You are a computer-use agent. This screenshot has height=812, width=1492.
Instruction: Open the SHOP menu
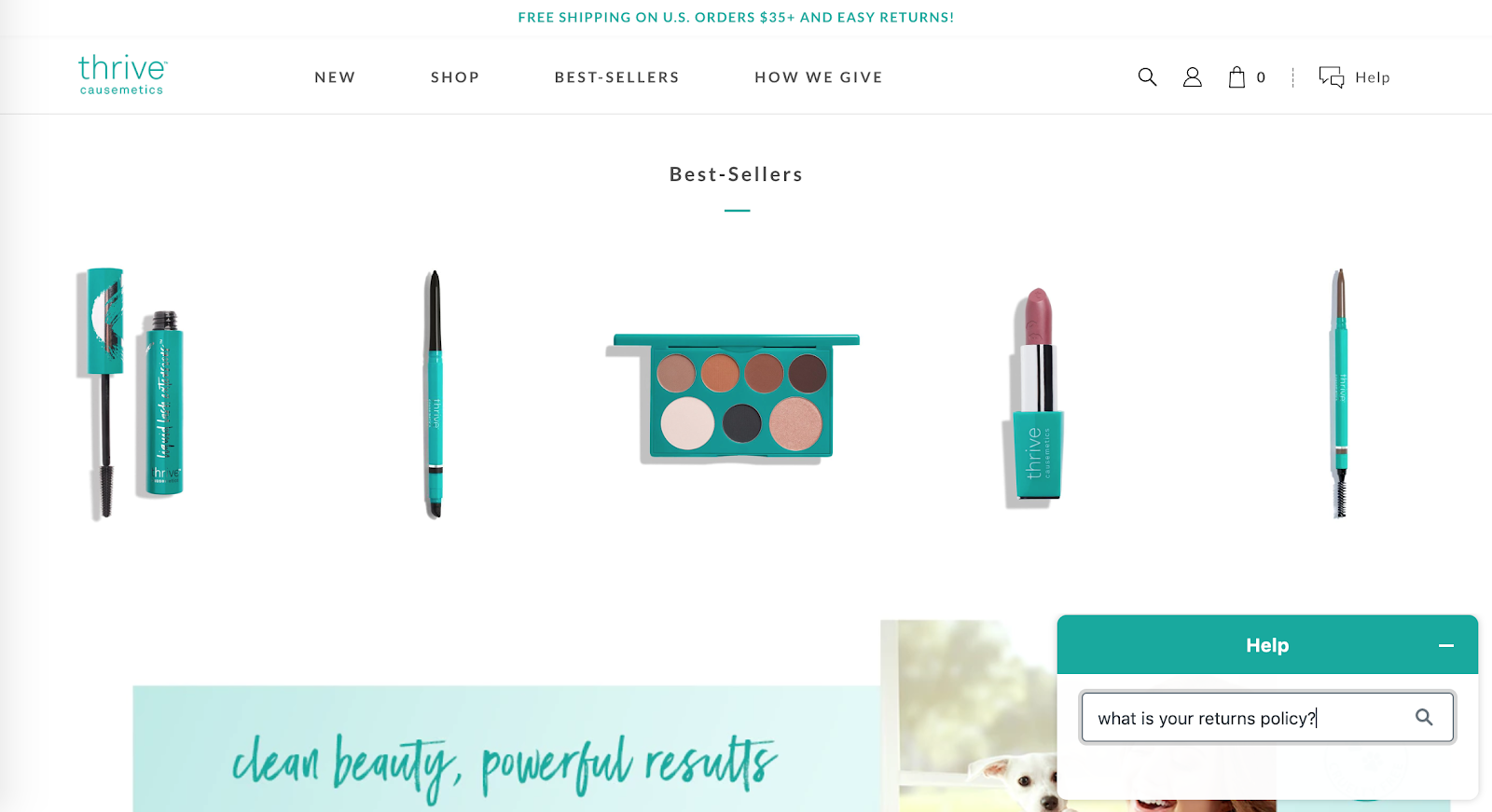455,77
